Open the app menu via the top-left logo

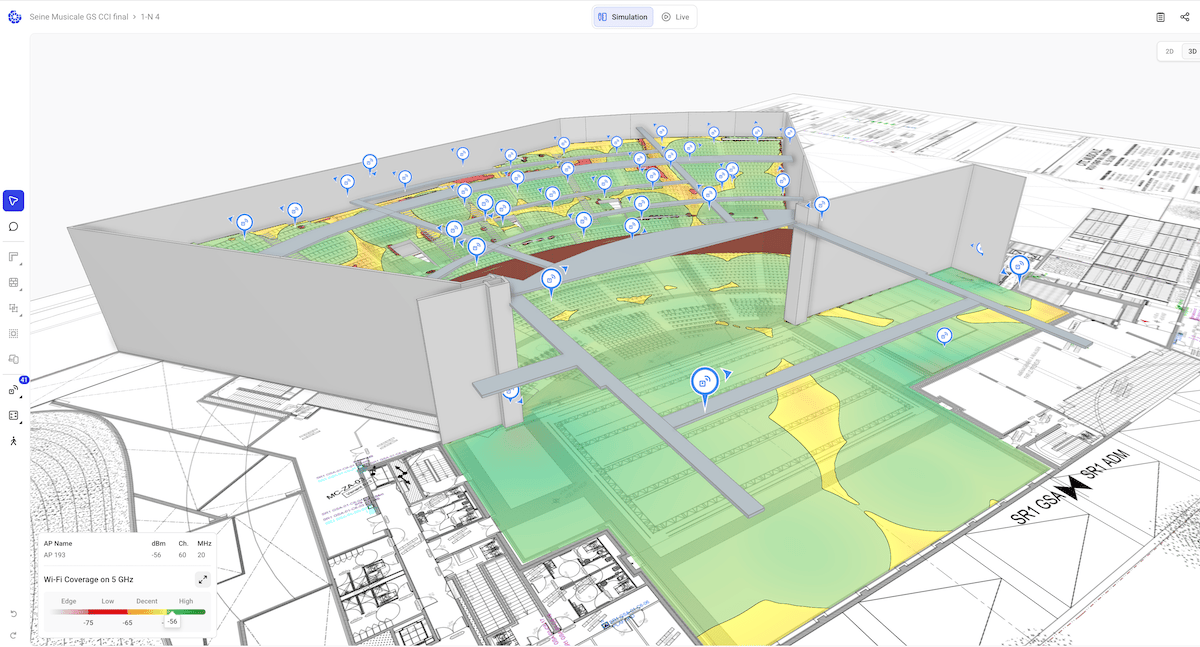(14, 16)
